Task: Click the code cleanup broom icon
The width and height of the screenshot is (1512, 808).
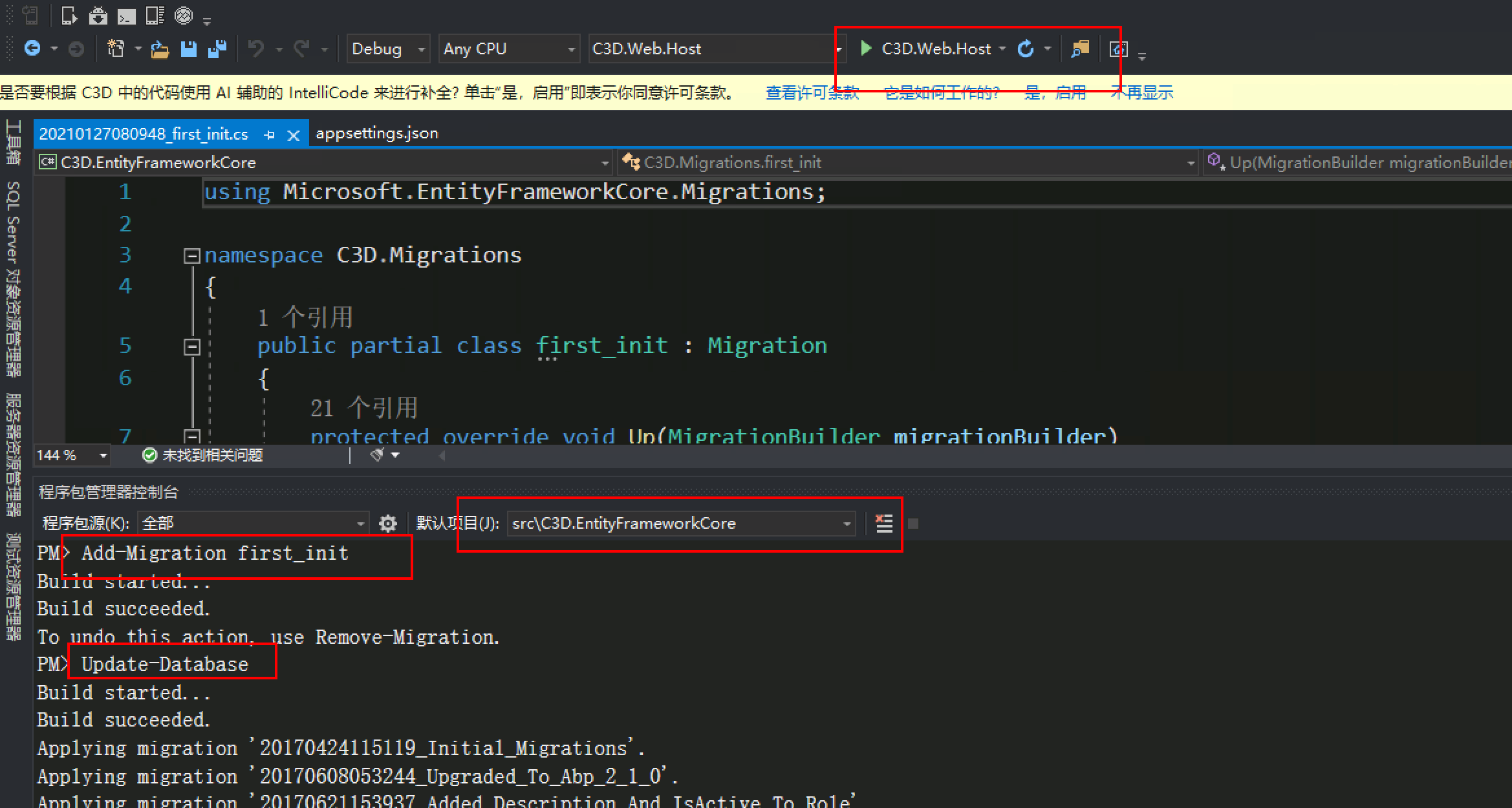Action: (377, 455)
